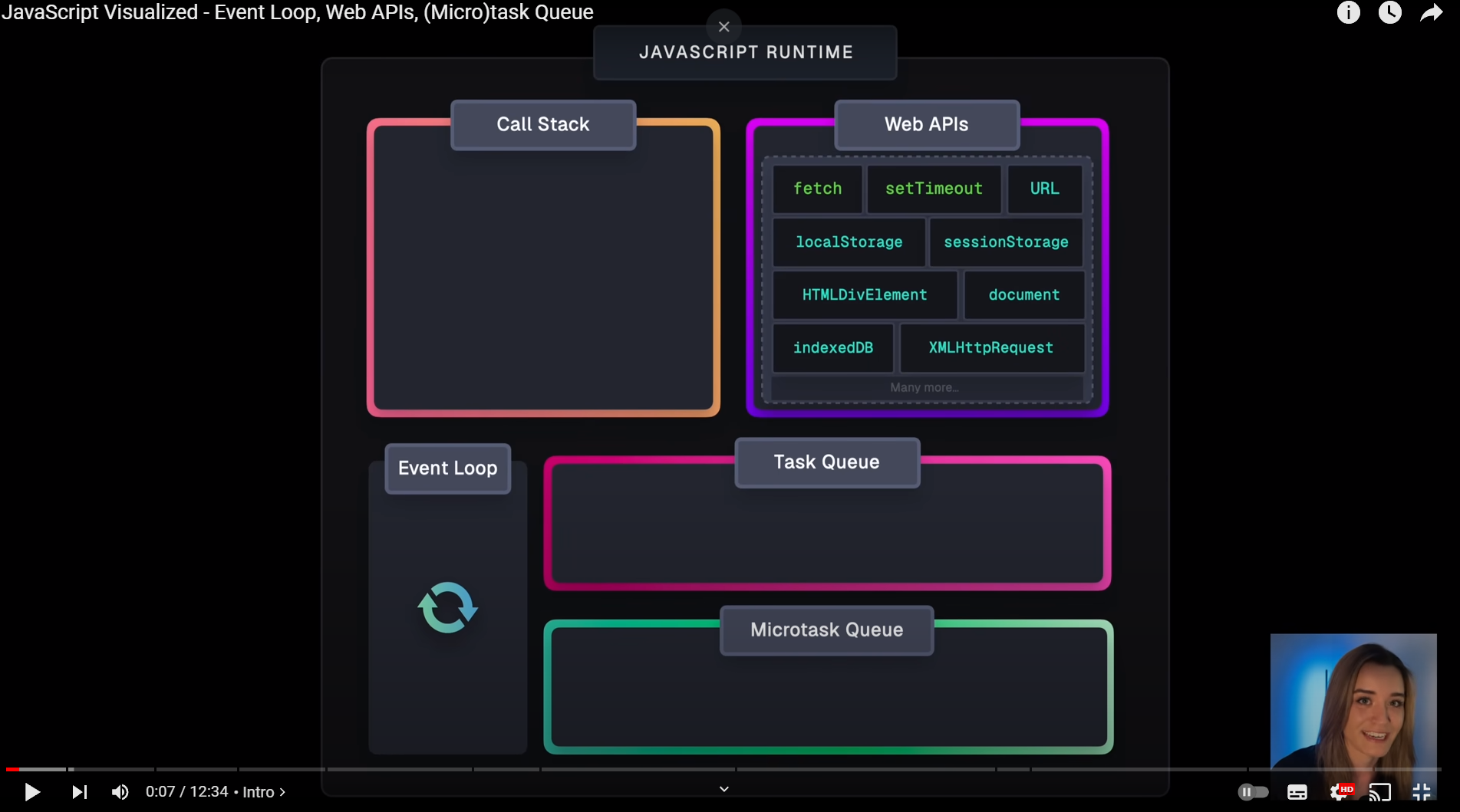
Task: Seek along the video progress bar
Action: pyautogui.click(x=723, y=769)
